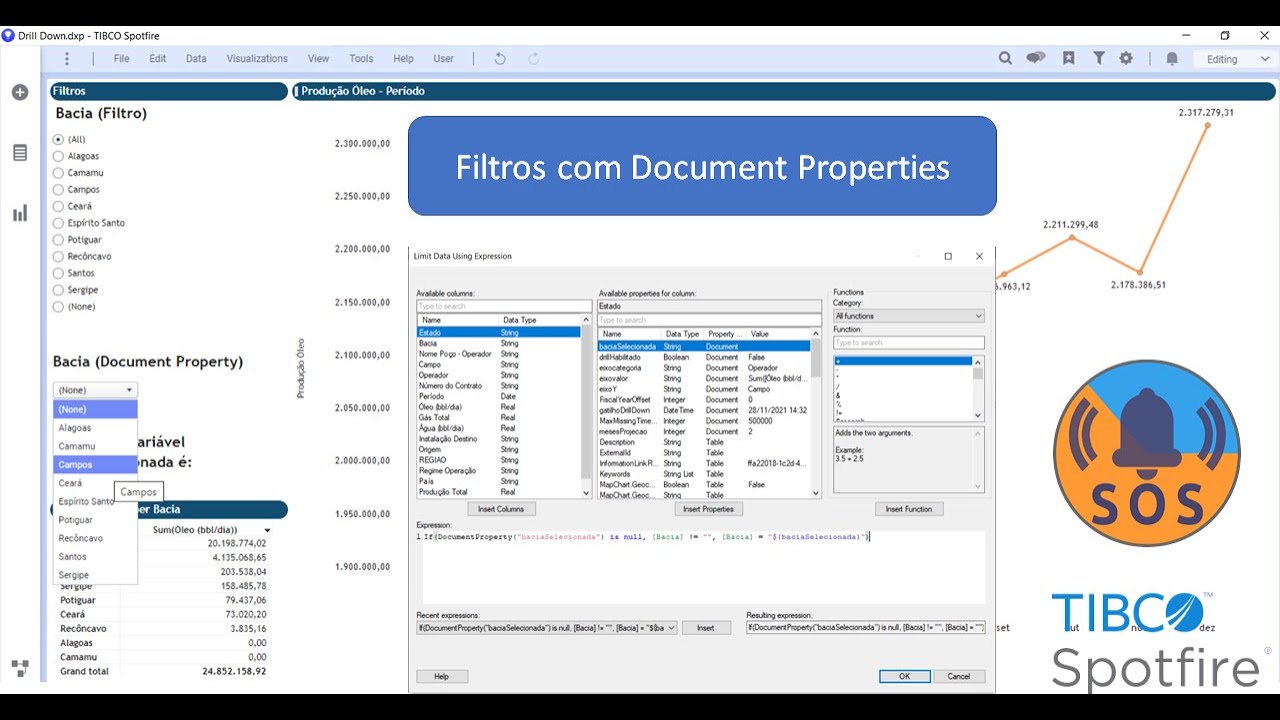Screen dimensions: 1280x720
Task: Open the File menu
Action: [121, 59]
